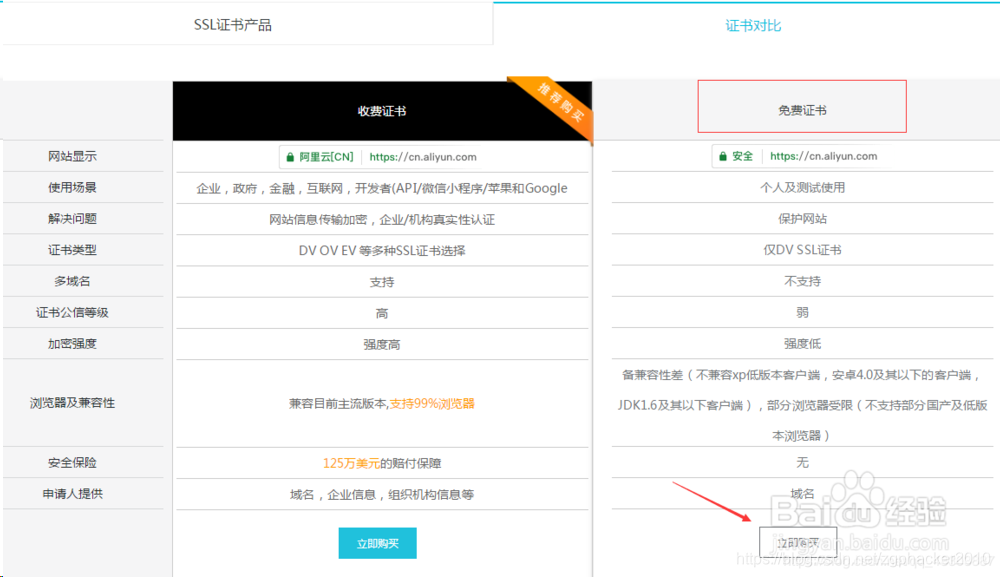
Task: Switch to the SSL证书产品 tab
Action: (x=233, y=25)
